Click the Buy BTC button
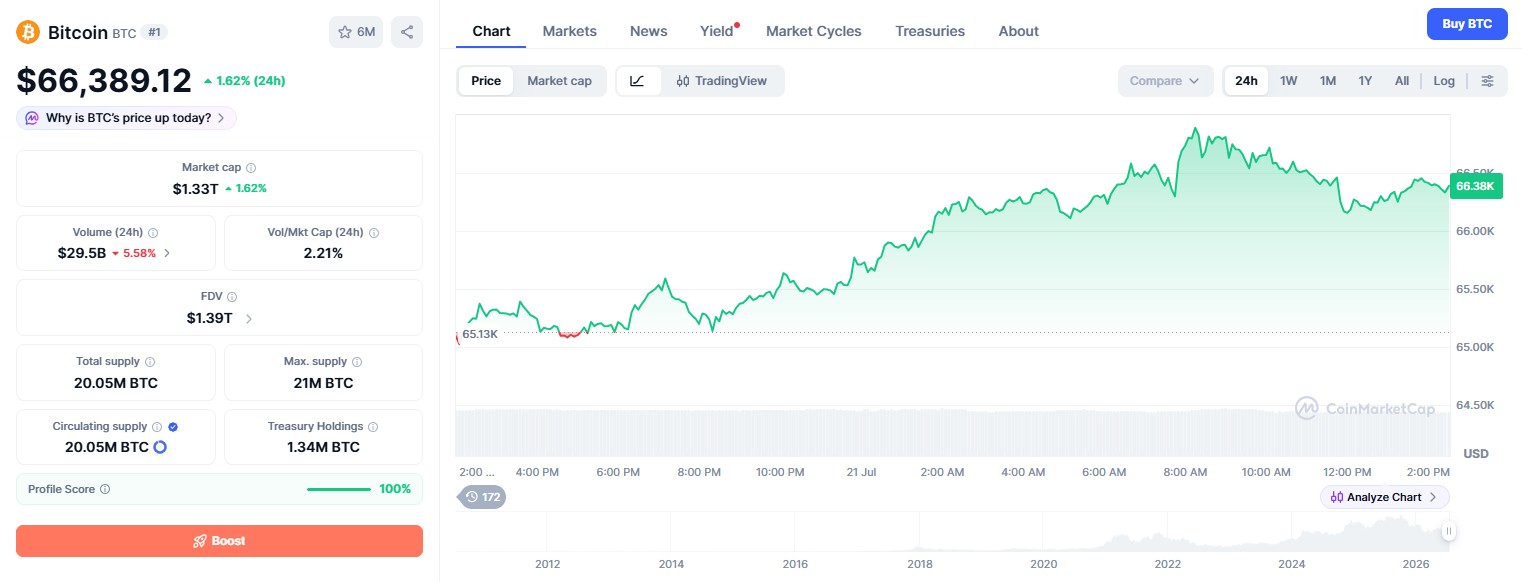Viewport: 1522px width, 581px height. 1467,24
